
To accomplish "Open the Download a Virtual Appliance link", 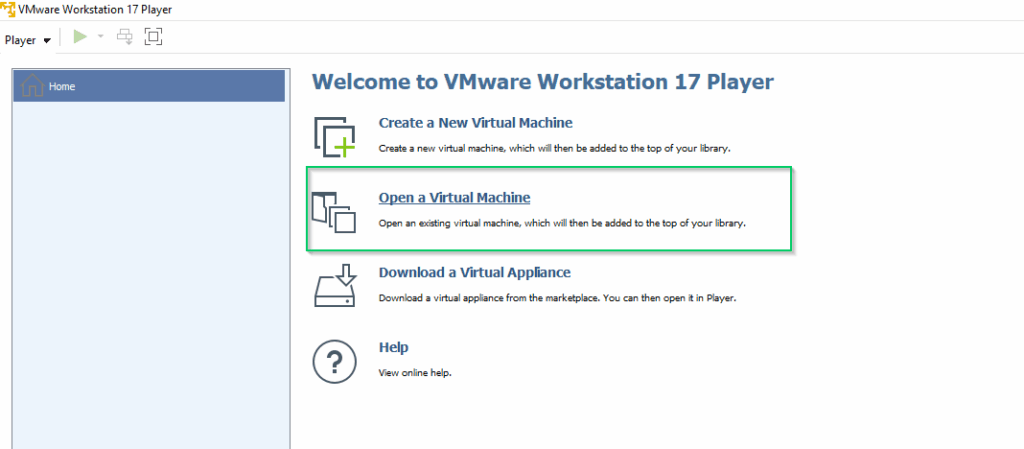I will [475, 272].
